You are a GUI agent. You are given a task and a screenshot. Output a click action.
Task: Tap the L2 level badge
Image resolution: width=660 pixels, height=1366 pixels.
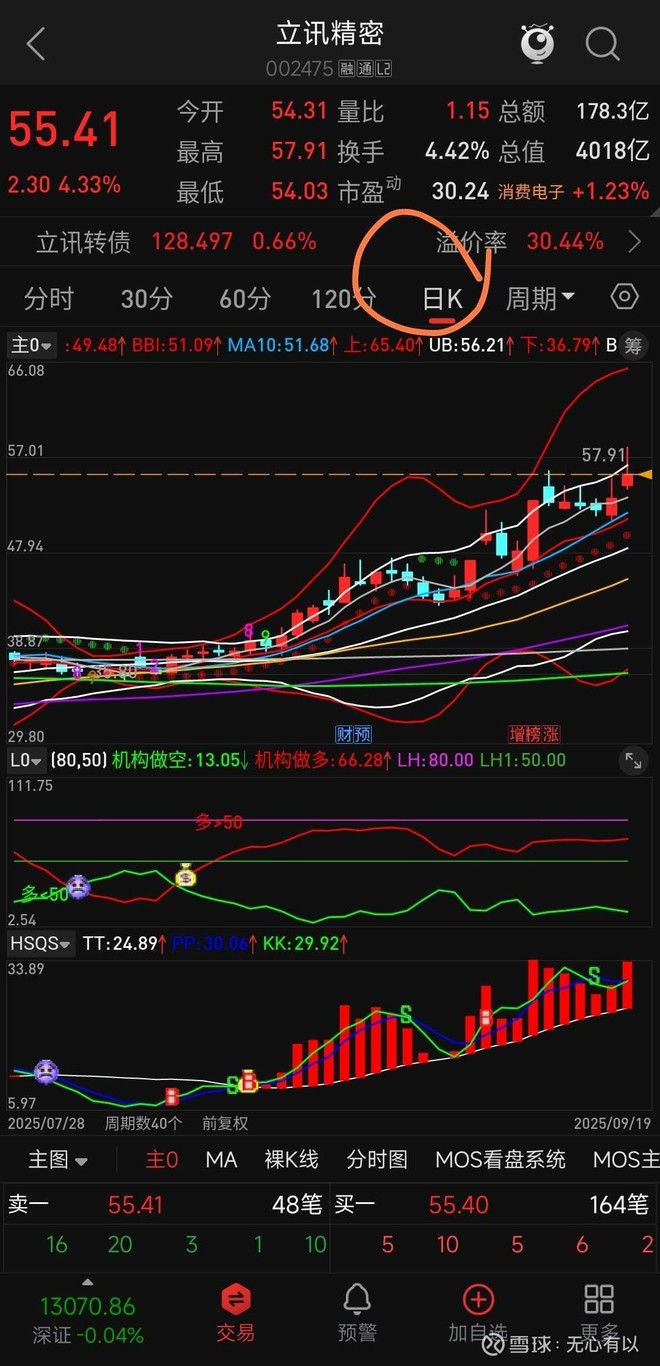coord(382,69)
